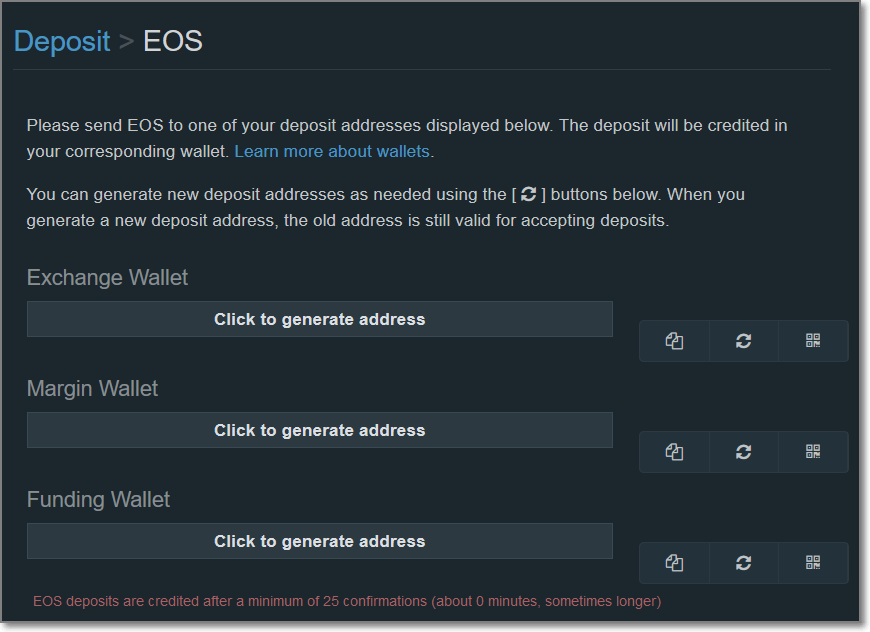Generate address for the Funding Wallet

(x=320, y=541)
